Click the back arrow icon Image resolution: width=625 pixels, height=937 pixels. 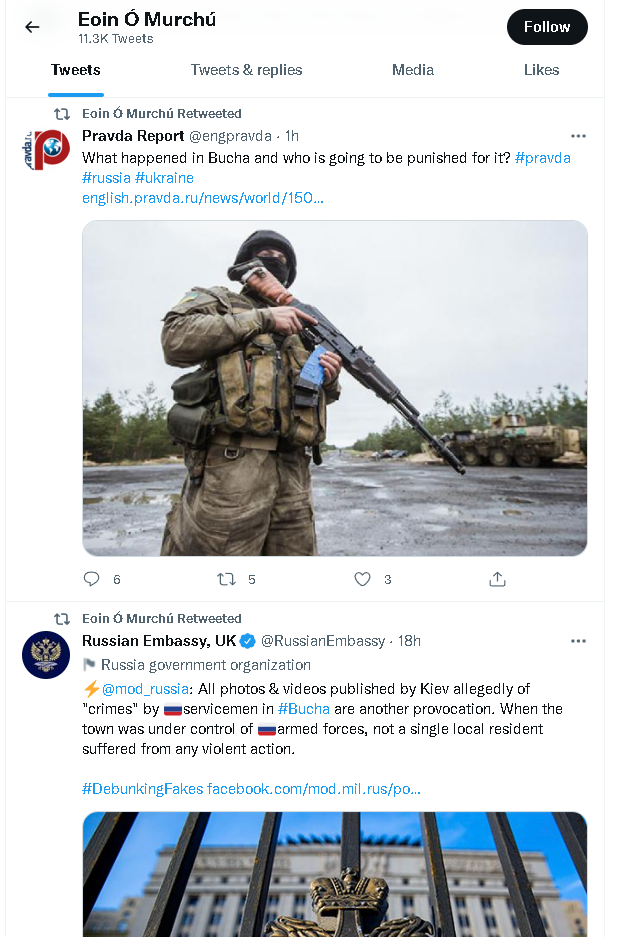point(32,27)
